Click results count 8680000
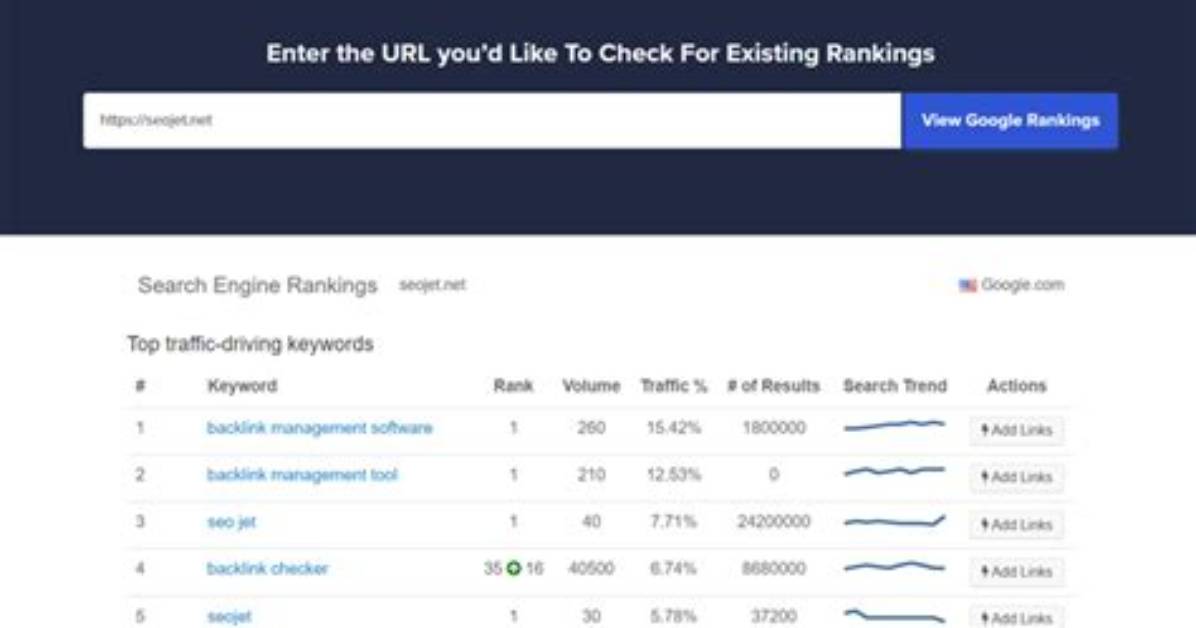1196x628 pixels. pos(773,568)
